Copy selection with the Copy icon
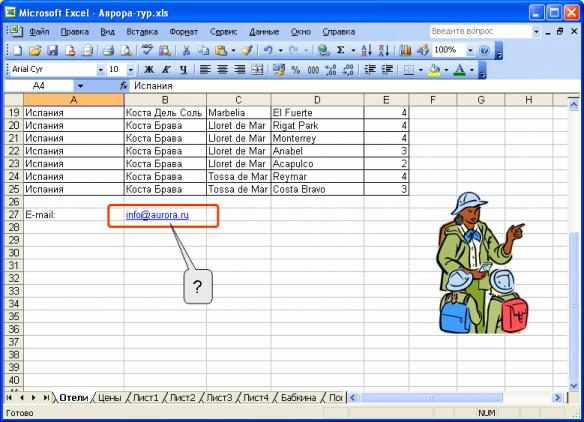Screen dimensions: 584x422 click(x=203, y=50)
